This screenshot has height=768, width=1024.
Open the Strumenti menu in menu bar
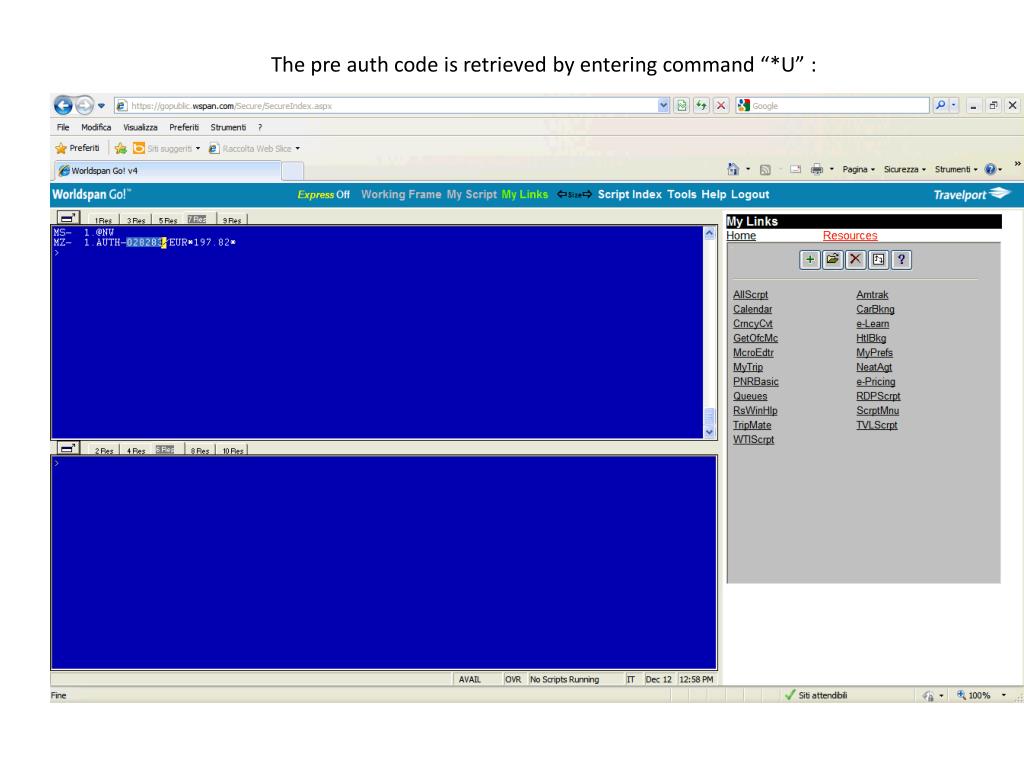coord(228,127)
